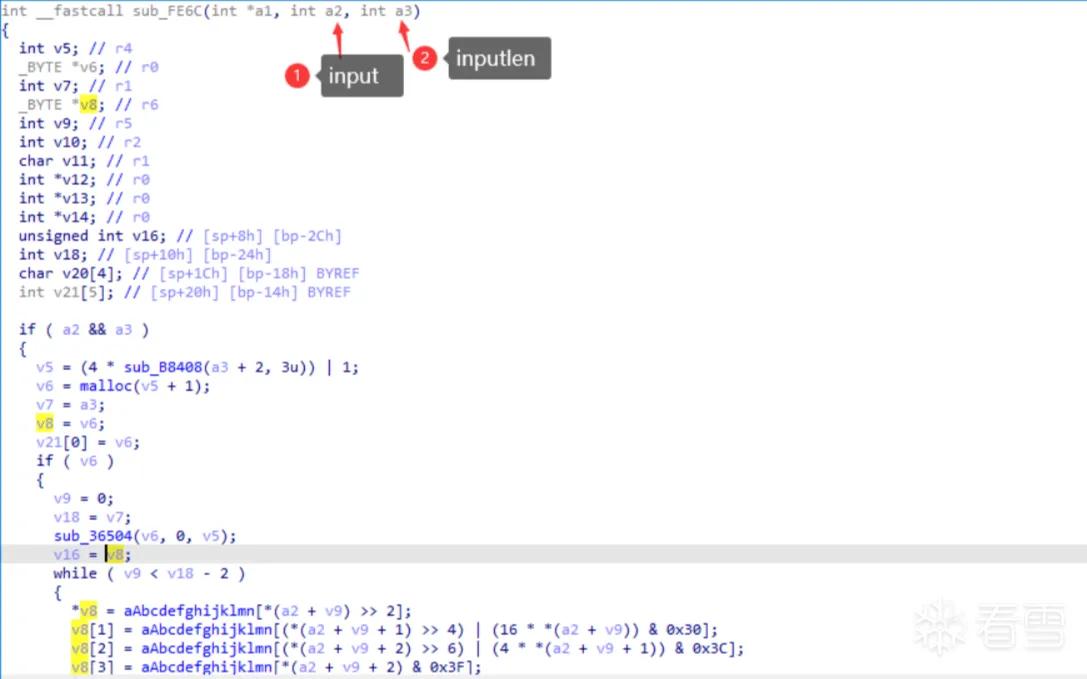Click highlighted v8 in the _BYTE declaration

88,104
